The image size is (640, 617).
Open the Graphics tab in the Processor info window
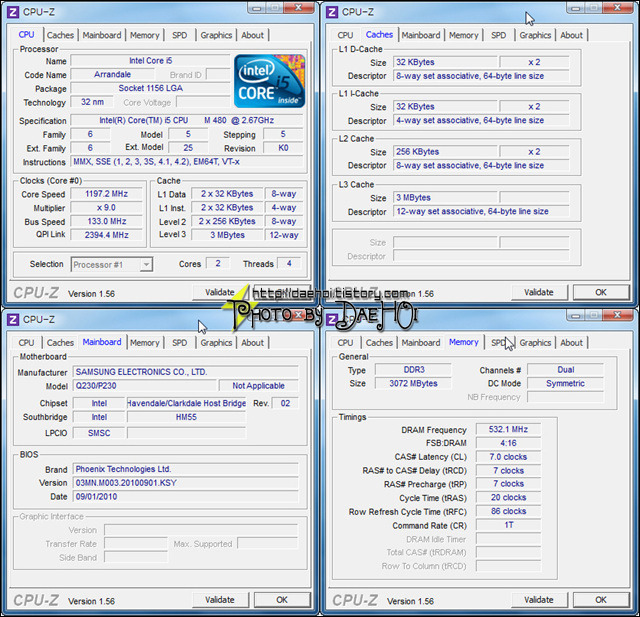(x=216, y=35)
